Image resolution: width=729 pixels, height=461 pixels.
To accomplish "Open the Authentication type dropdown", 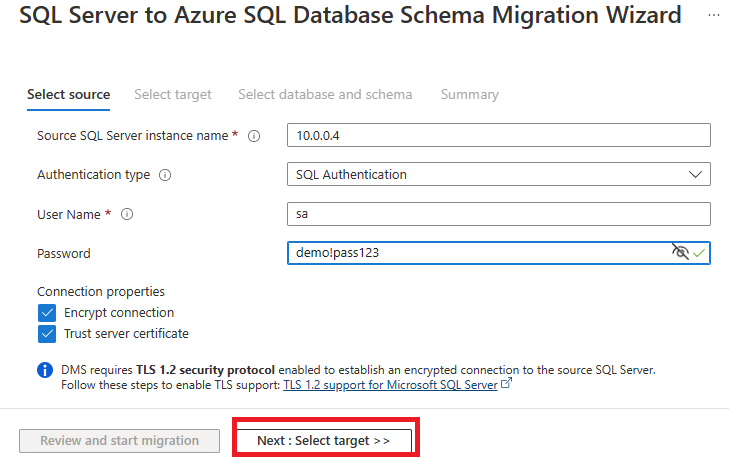I will coord(498,174).
